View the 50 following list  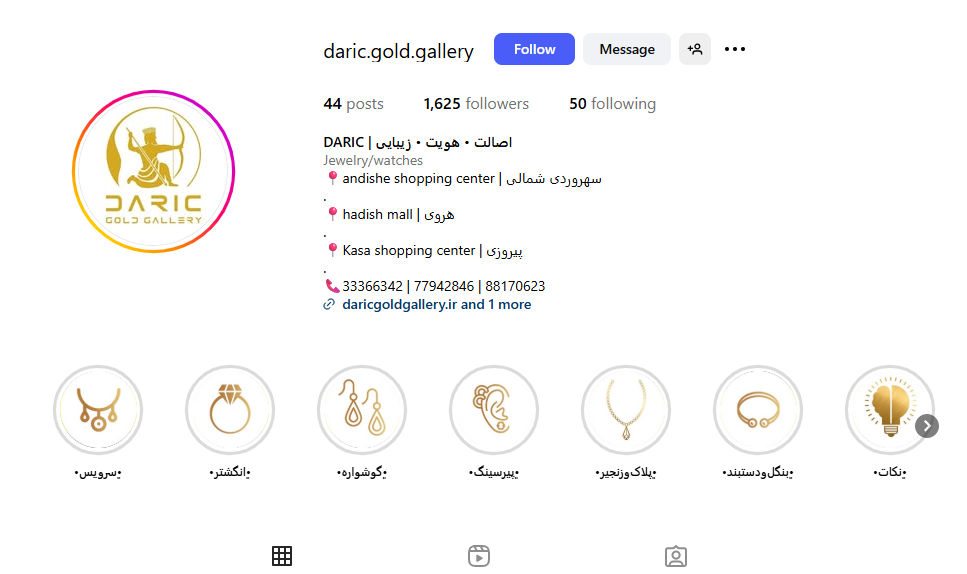coord(612,104)
